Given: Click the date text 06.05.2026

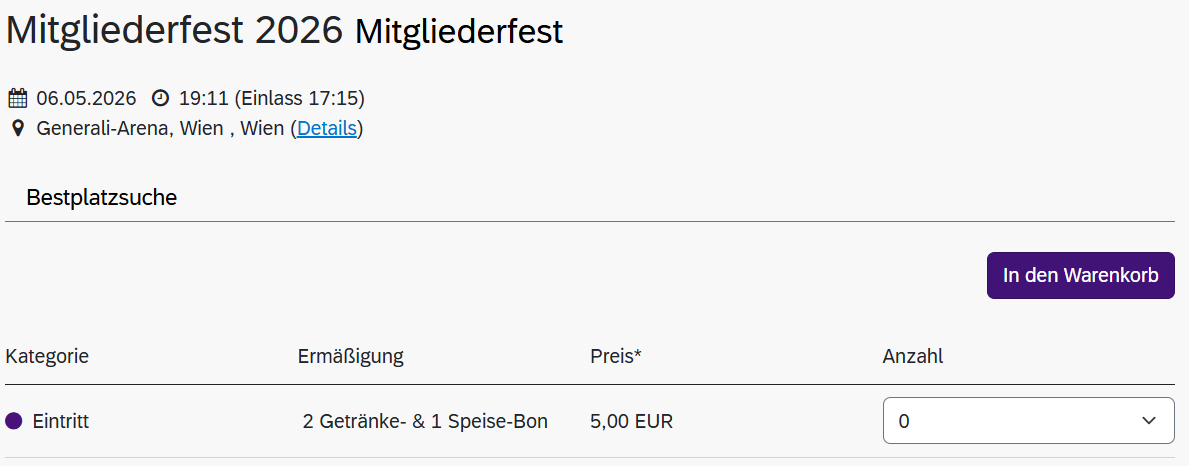Looking at the screenshot, I should 86,98.
